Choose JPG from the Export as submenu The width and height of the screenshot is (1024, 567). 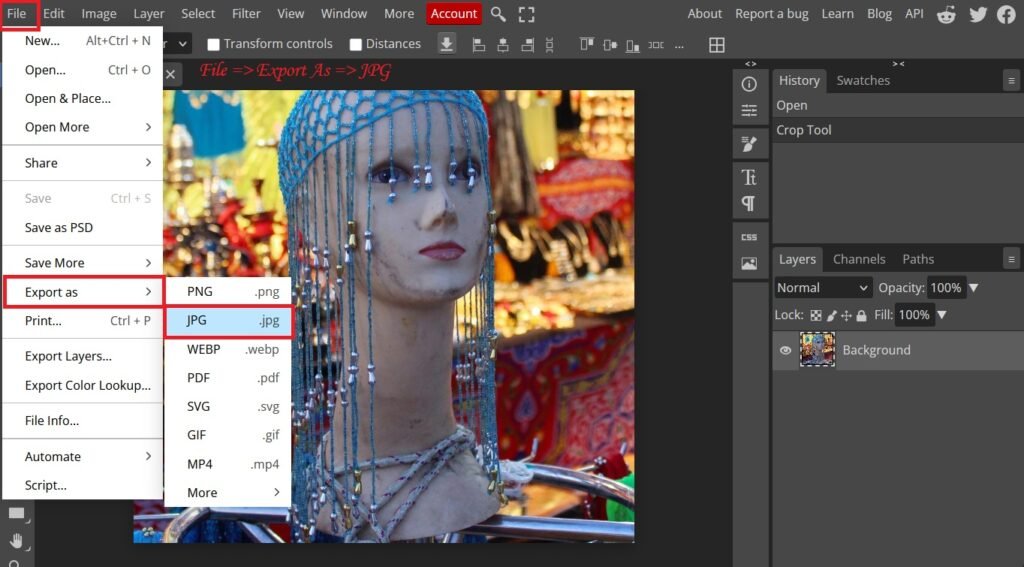point(228,321)
